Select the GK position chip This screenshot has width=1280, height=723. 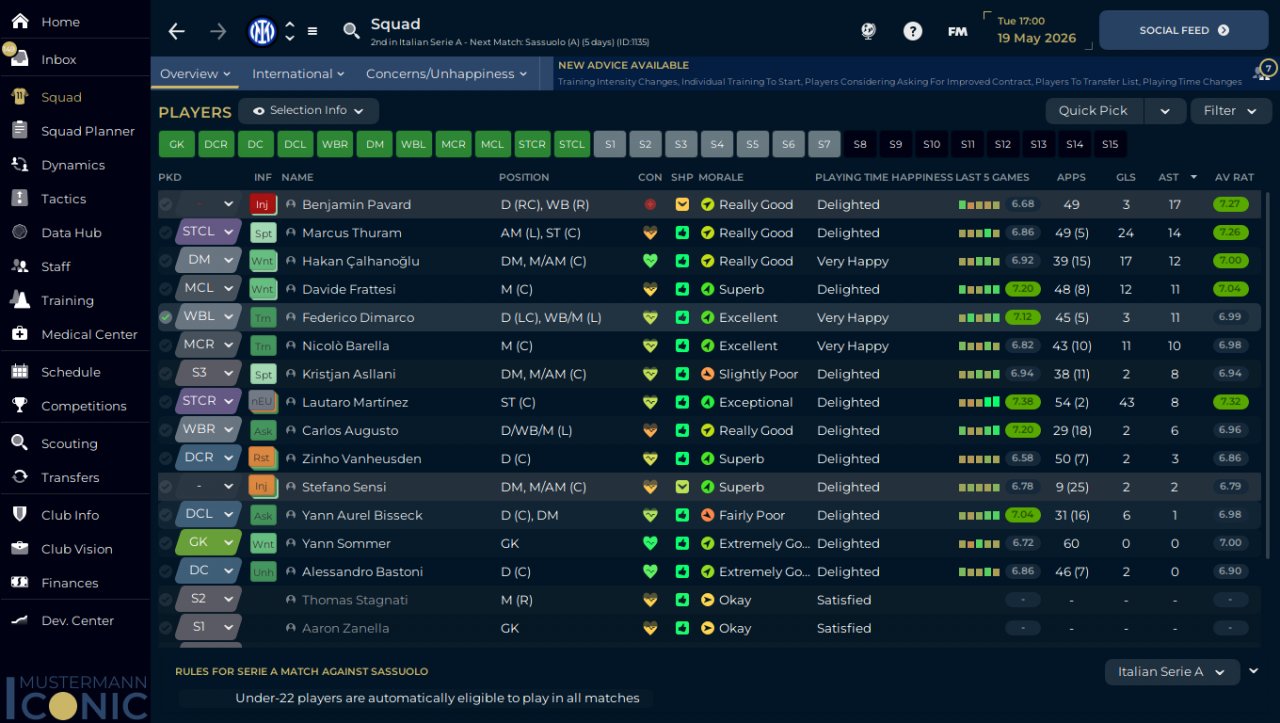(x=176, y=144)
